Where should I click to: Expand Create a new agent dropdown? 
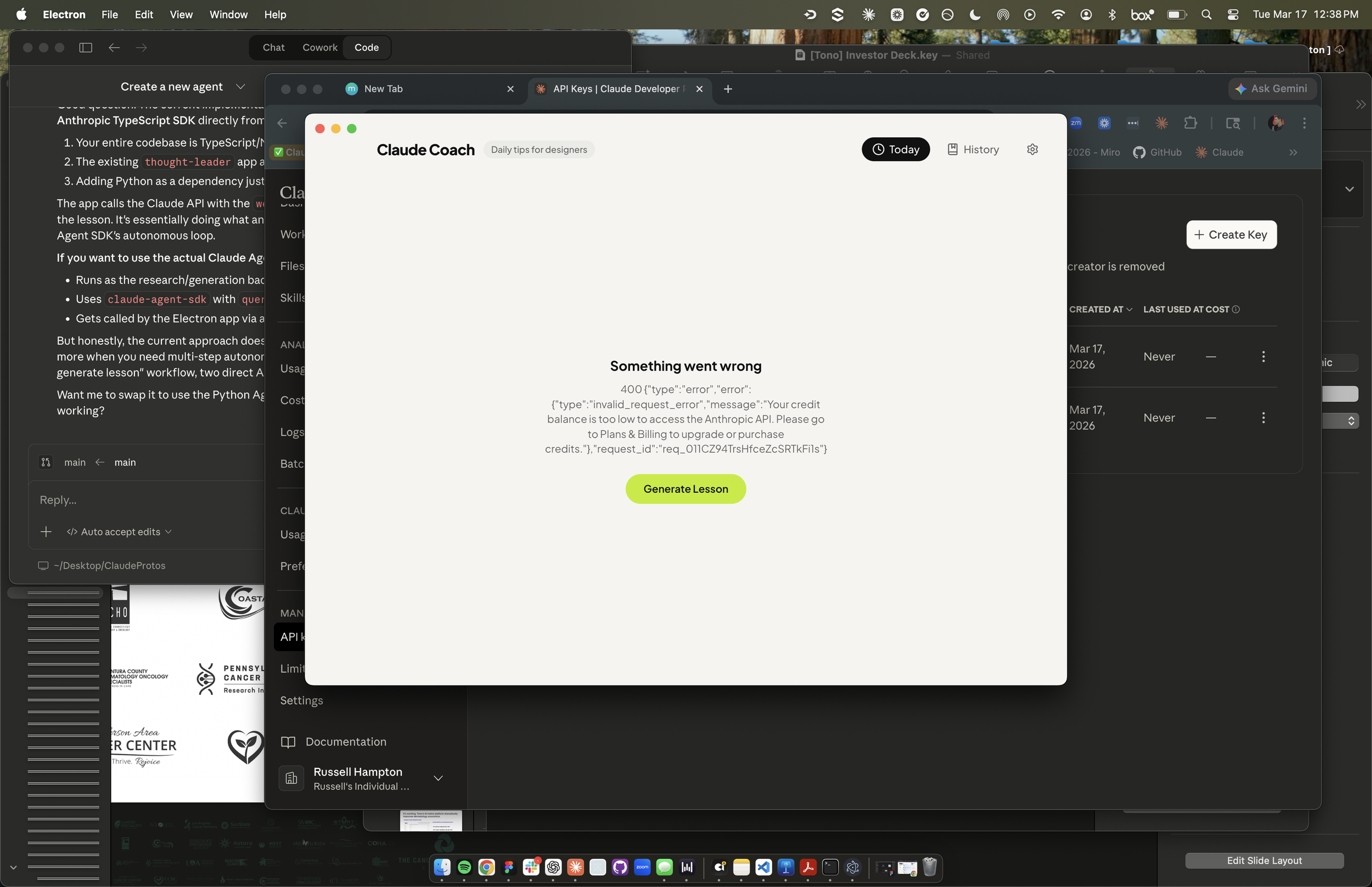[x=241, y=86]
